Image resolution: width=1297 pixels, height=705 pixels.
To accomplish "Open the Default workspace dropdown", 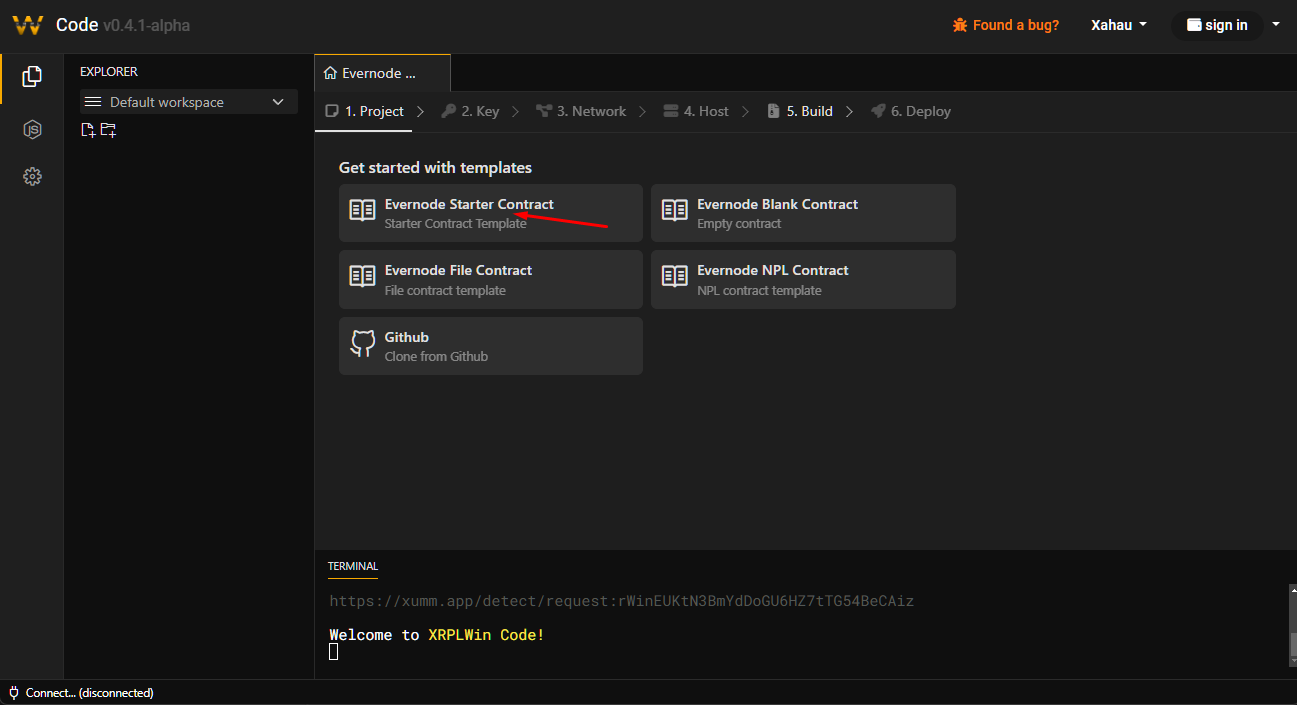I will (x=189, y=102).
